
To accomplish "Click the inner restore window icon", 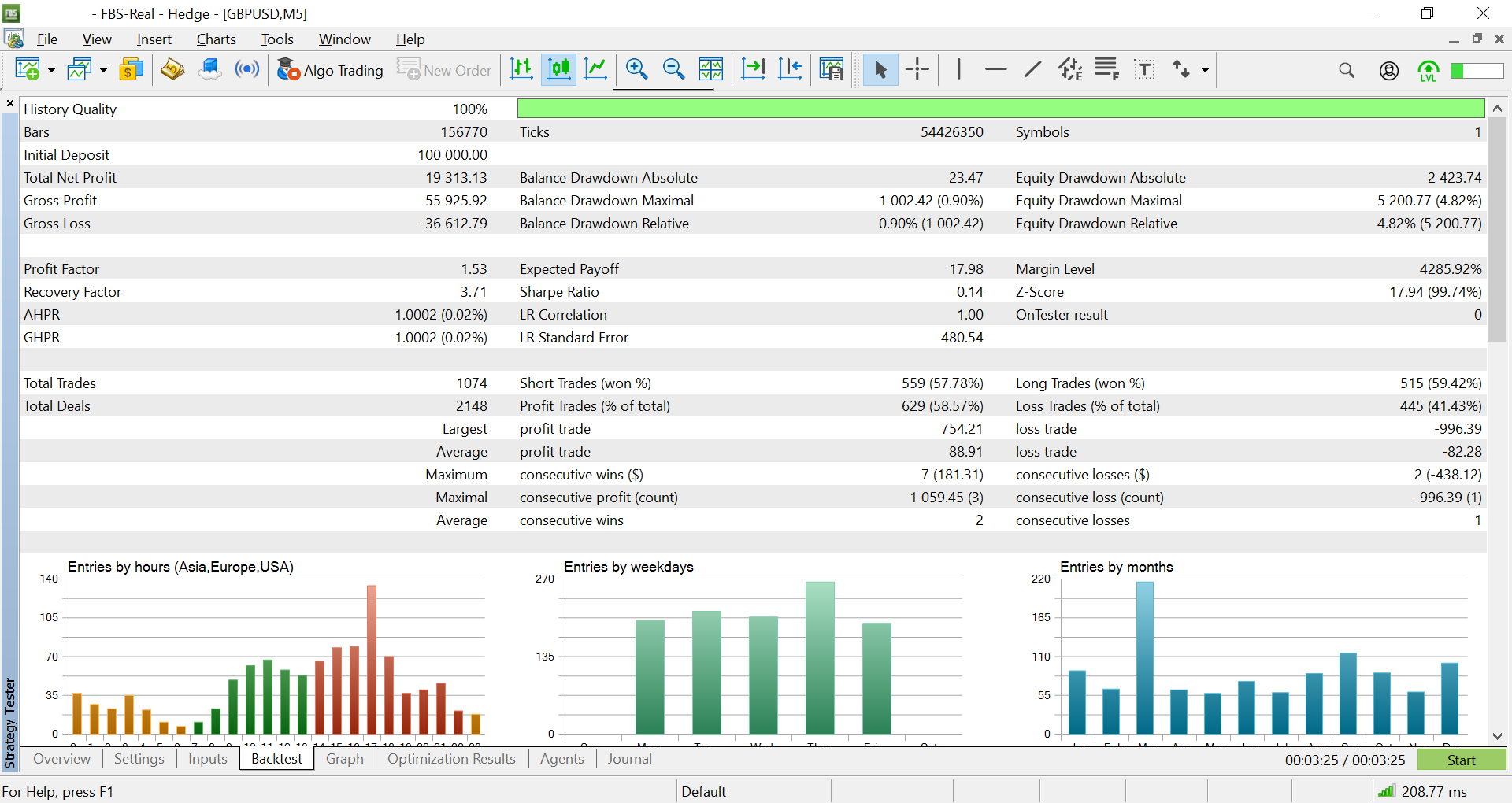I will [x=1477, y=39].
